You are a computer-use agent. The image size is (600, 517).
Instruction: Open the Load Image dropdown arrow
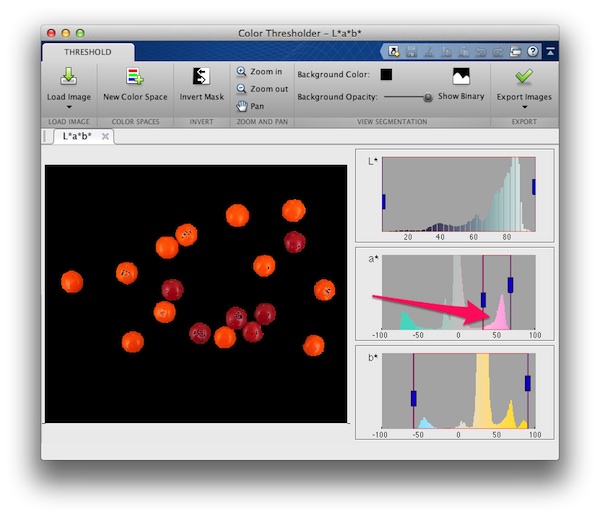[x=69, y=107]
